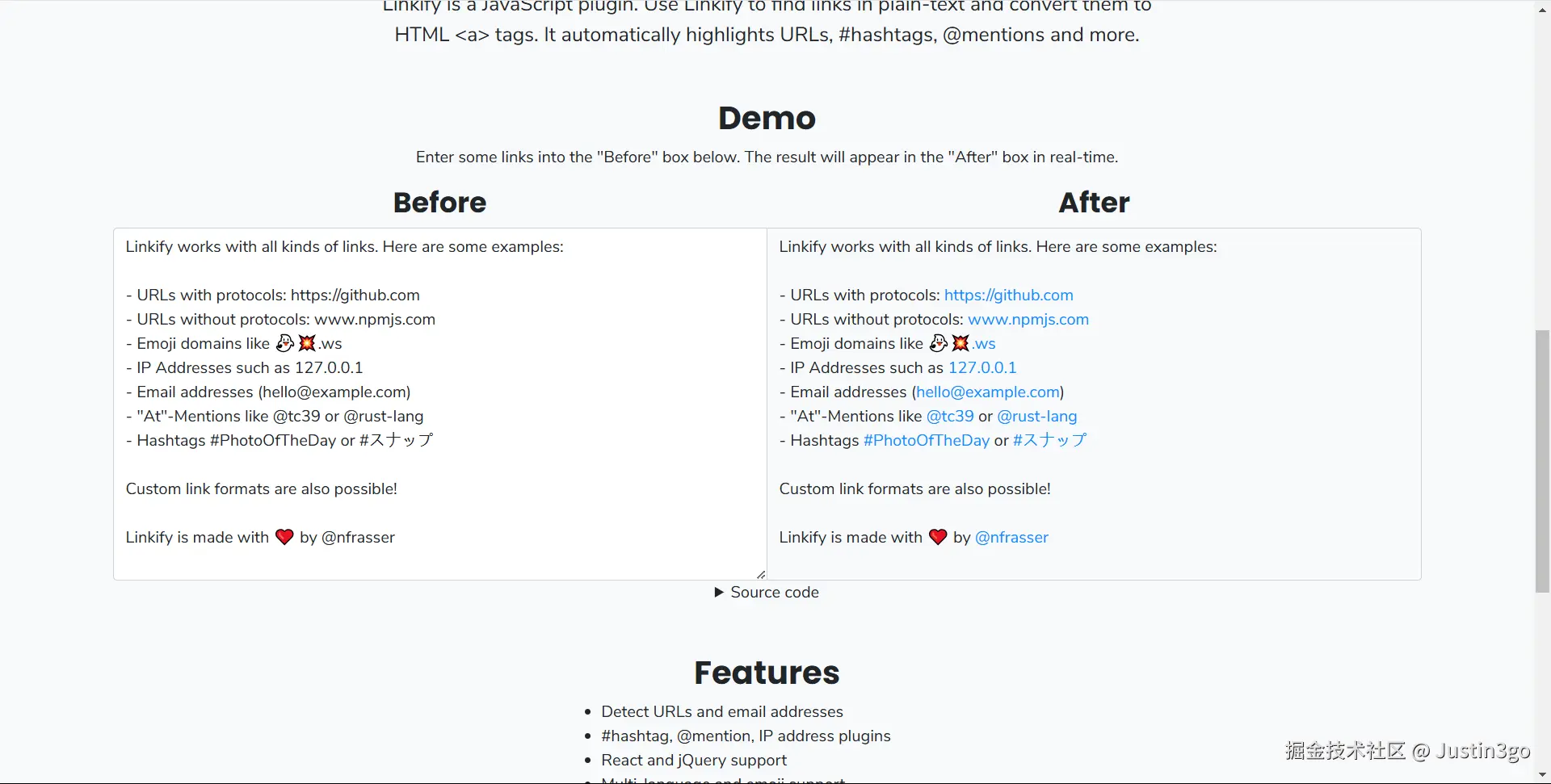Click the hello@example.com email link
The height and width of the screenshot is (784, 1551).
click(987, 392)
